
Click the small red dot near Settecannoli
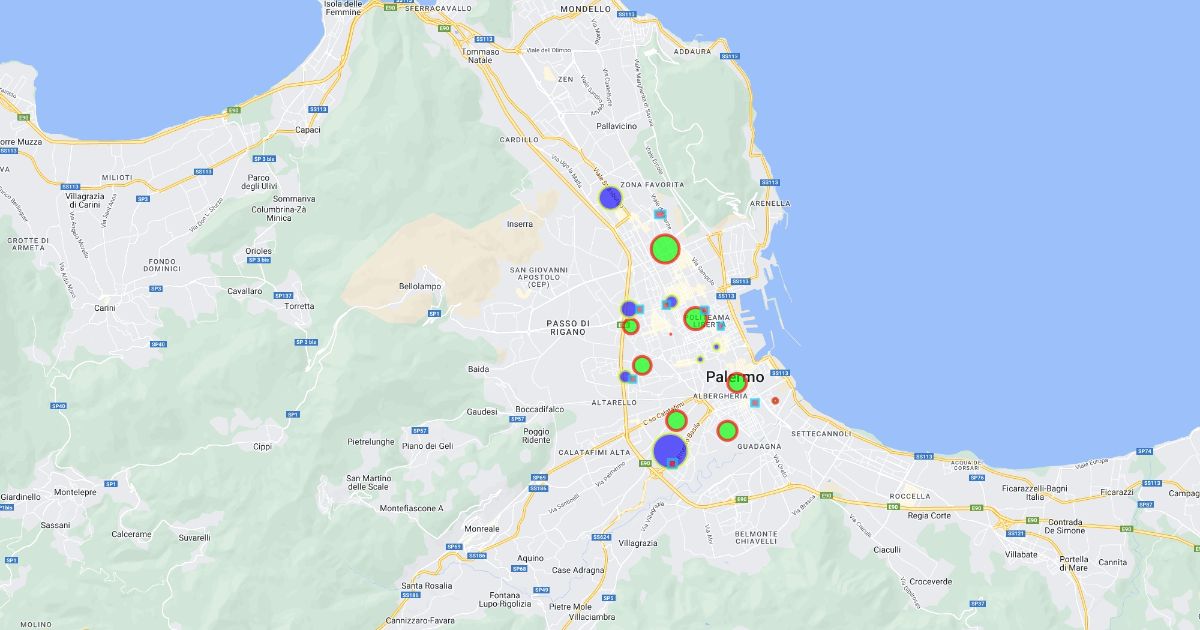point(775,401)
